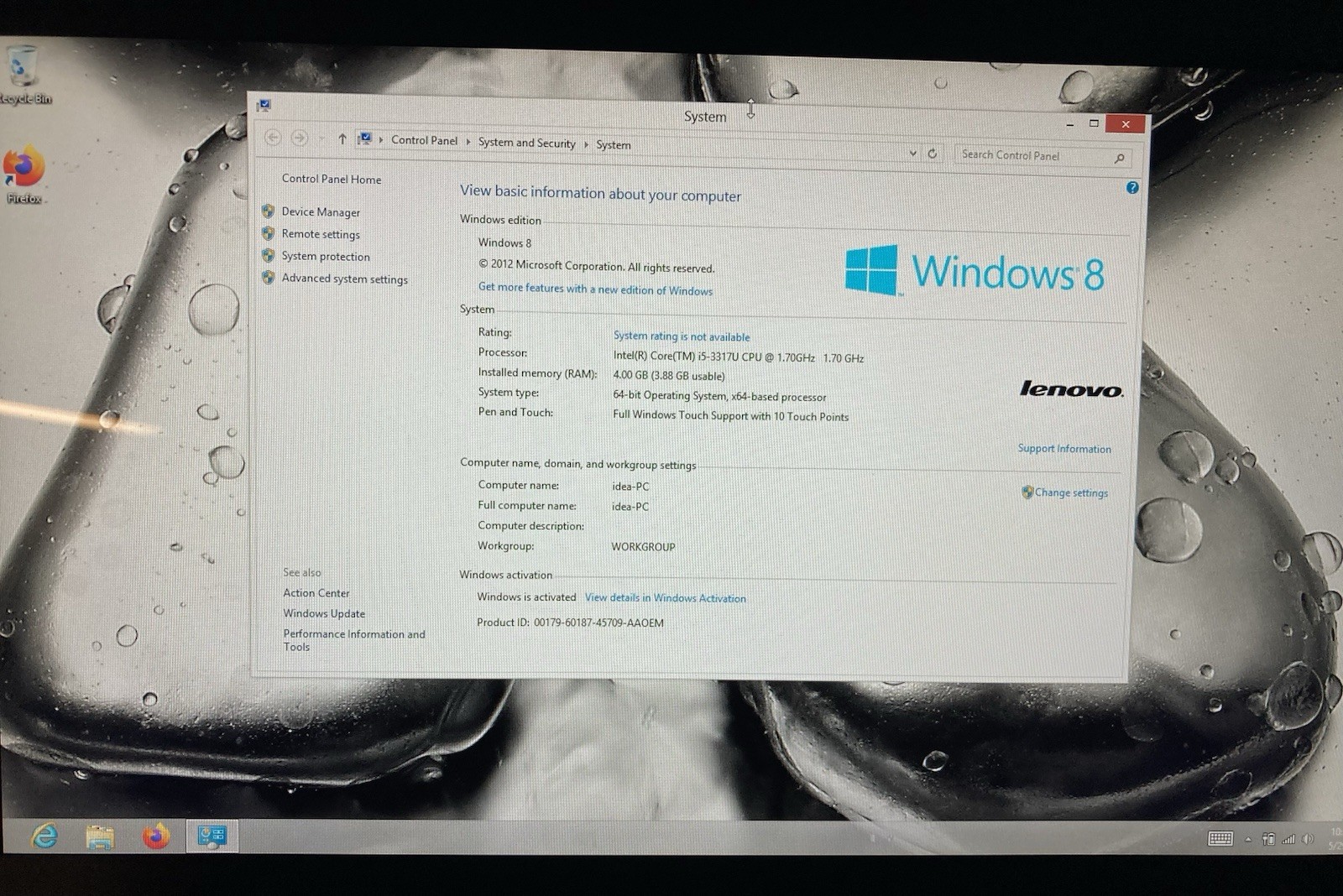Open Recycle Bin on the desktop

(23, 76)
